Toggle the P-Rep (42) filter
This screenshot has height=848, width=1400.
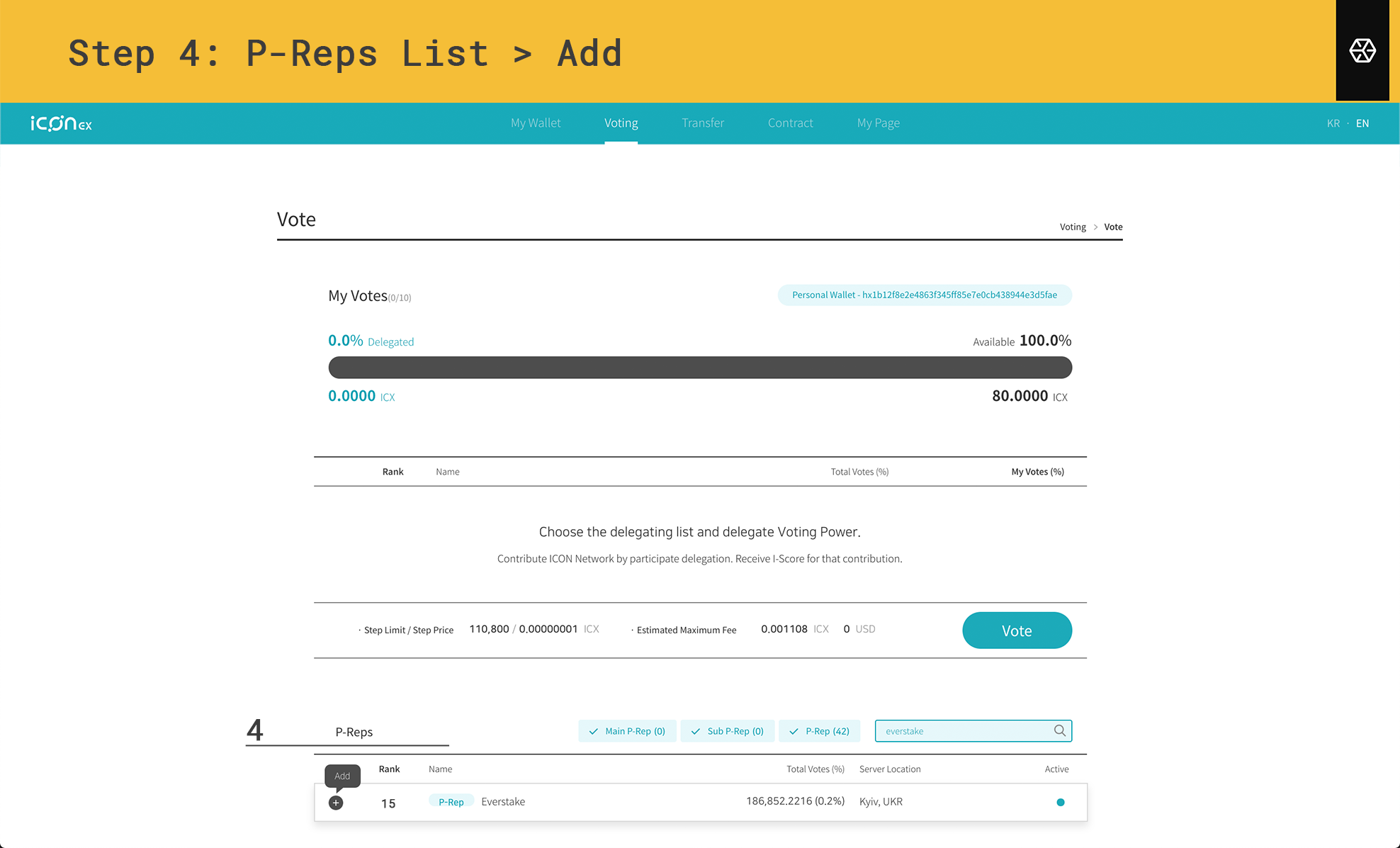[819, 731]
